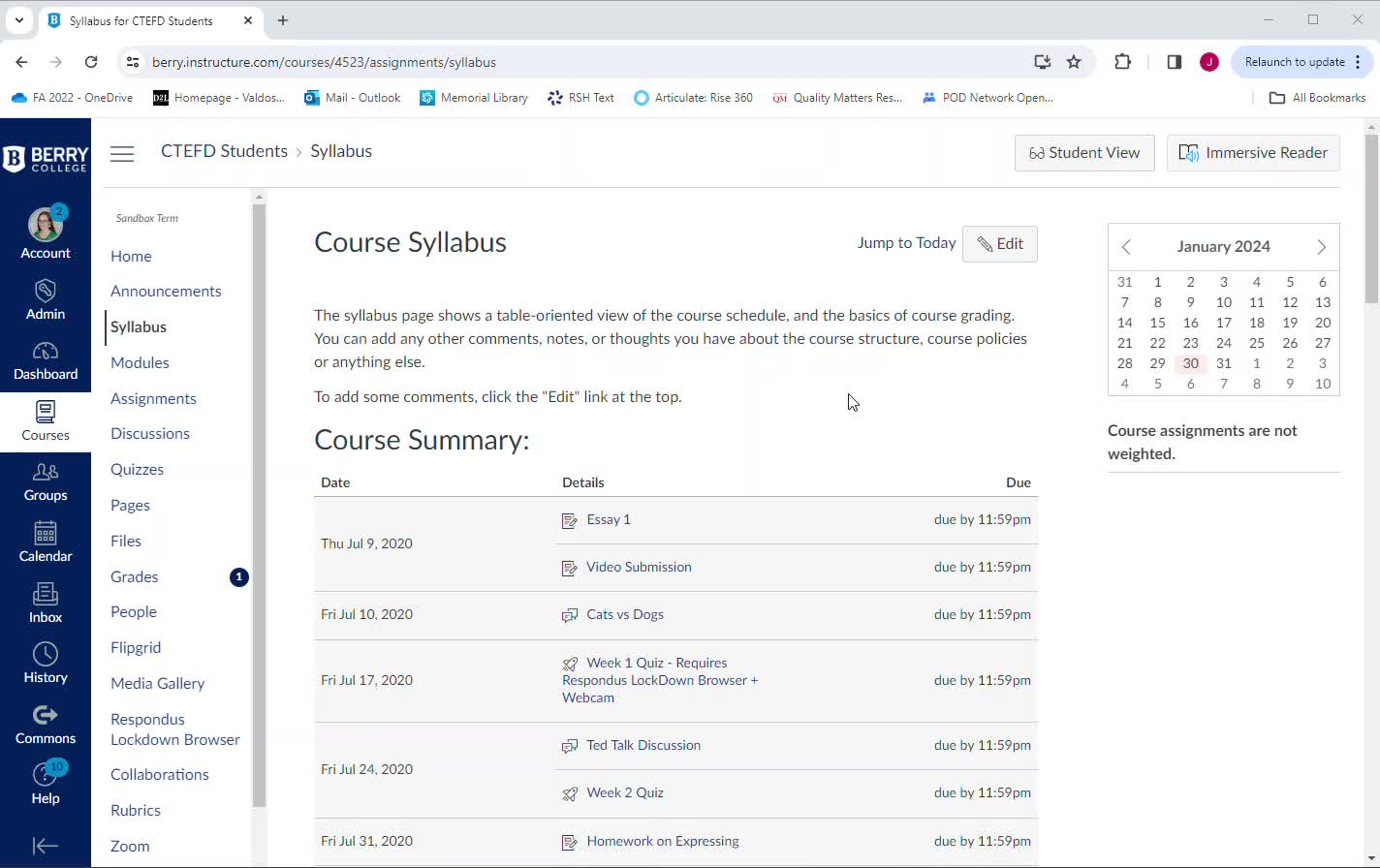Click Relaunch to update button

1302,62
